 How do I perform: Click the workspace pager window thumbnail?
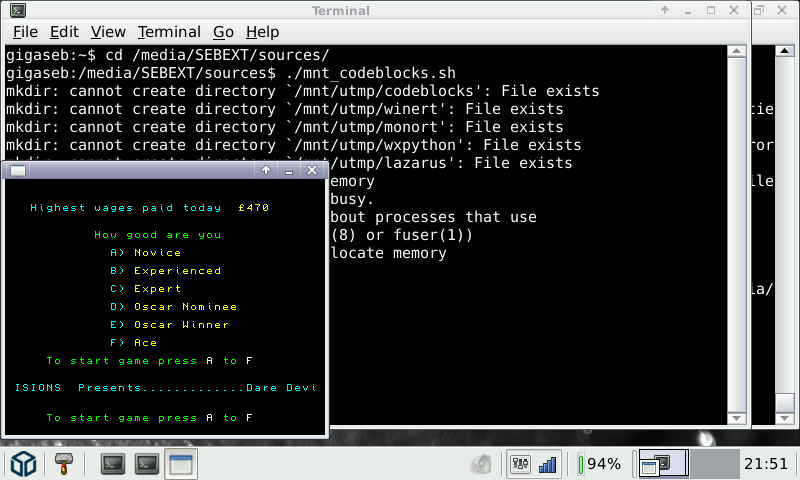click(662, 463)
